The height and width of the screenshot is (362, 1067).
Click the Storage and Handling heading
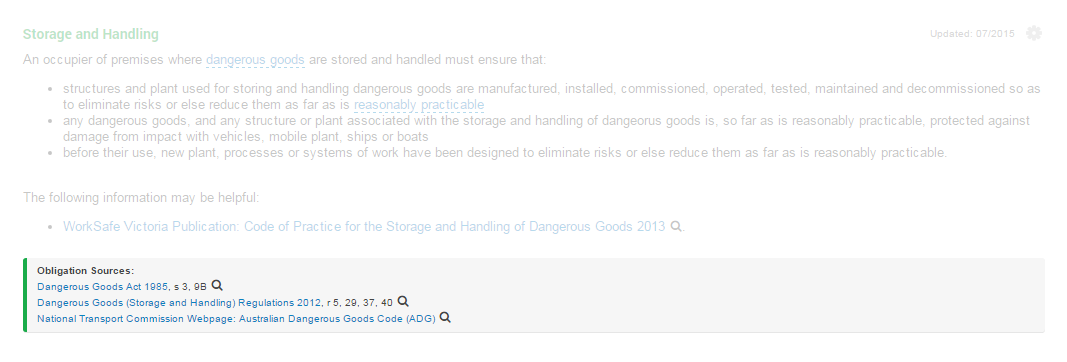coord(91,34)
